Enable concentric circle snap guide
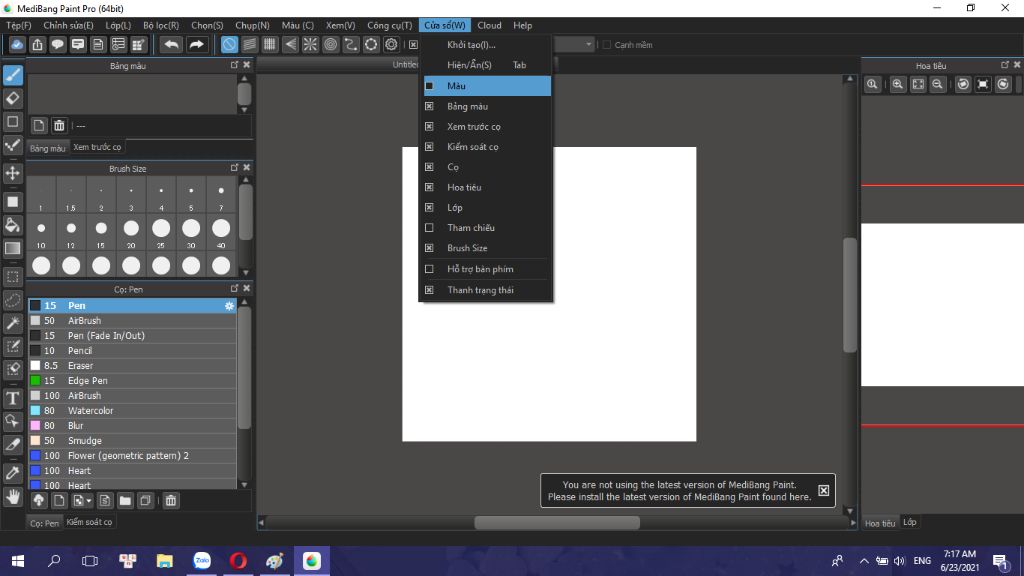 [x=330, y=44]
